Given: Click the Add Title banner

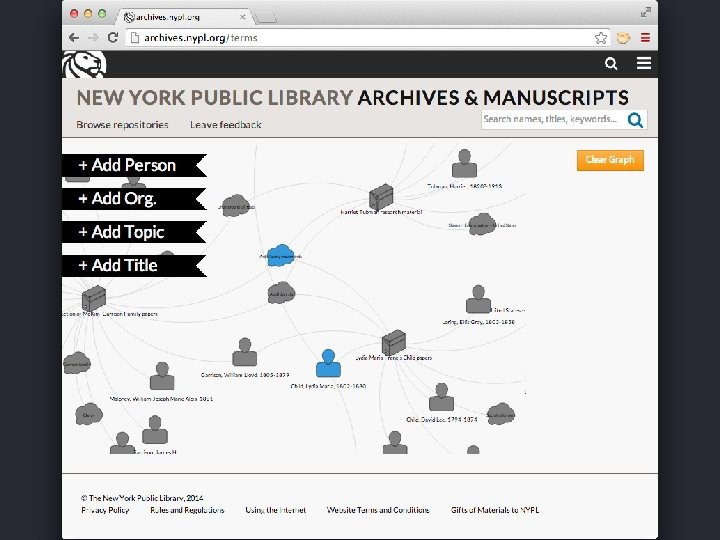Looking at the screenshot, I should [134, 266].
